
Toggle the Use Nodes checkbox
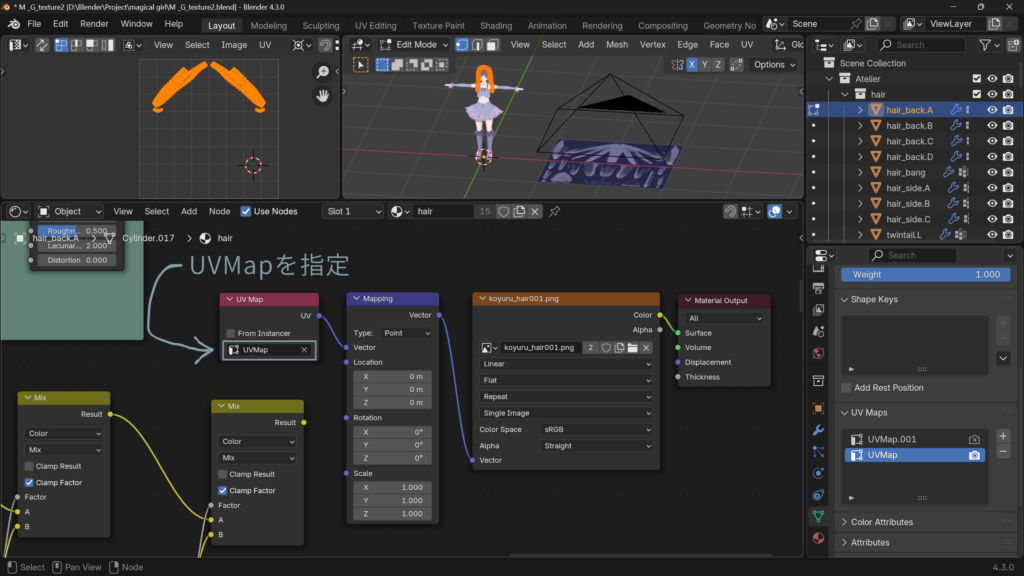[x=246, y=211]
